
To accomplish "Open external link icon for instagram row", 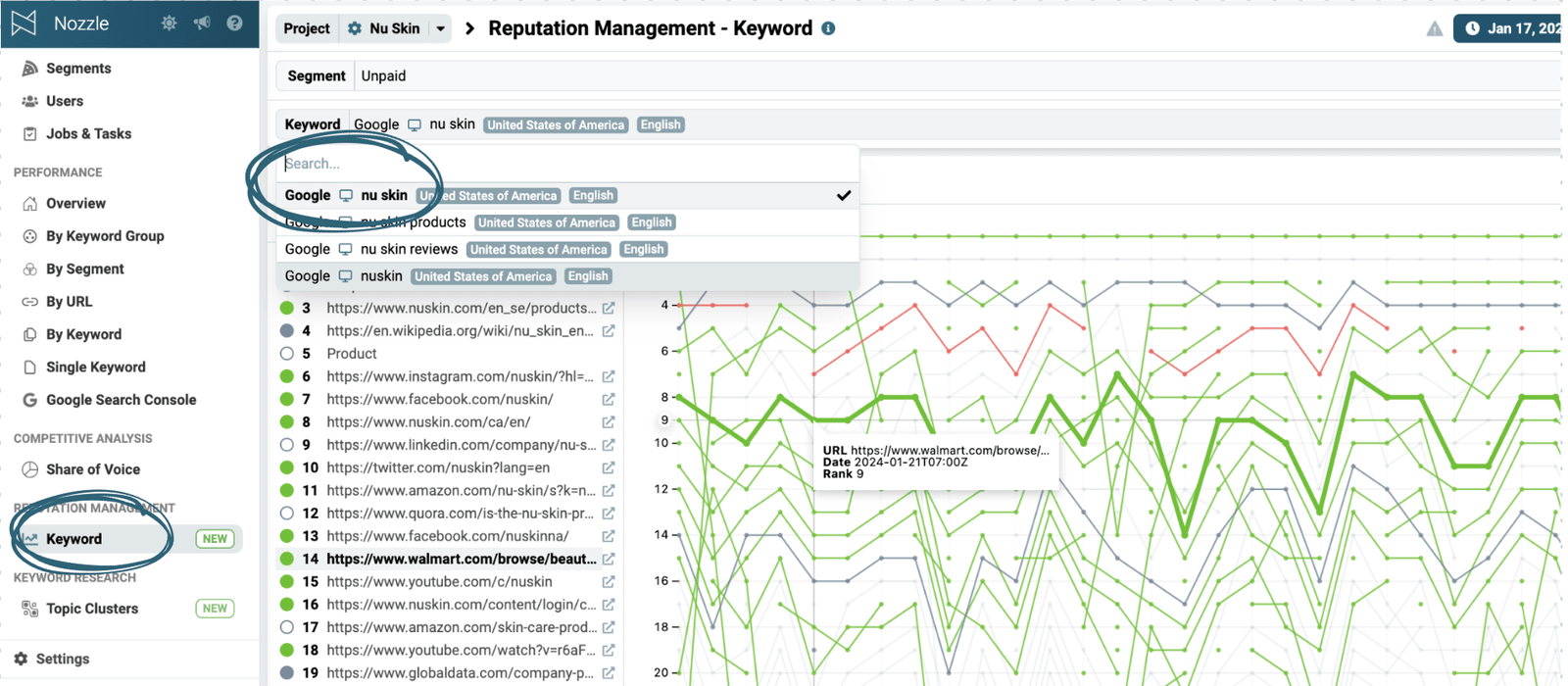I will [609, 376].
